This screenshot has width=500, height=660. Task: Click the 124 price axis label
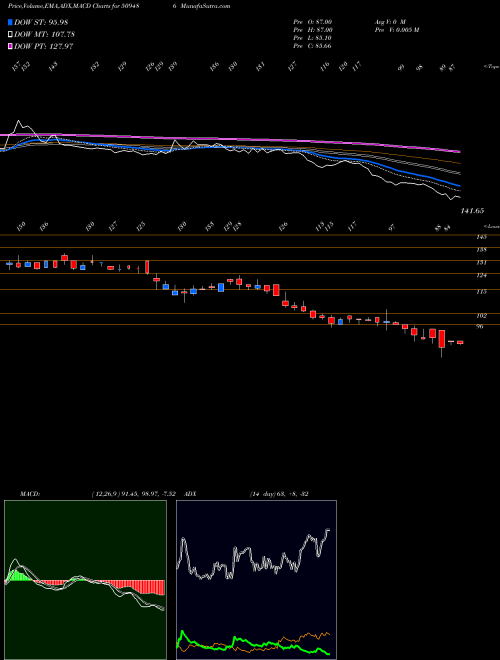point(481,276)
